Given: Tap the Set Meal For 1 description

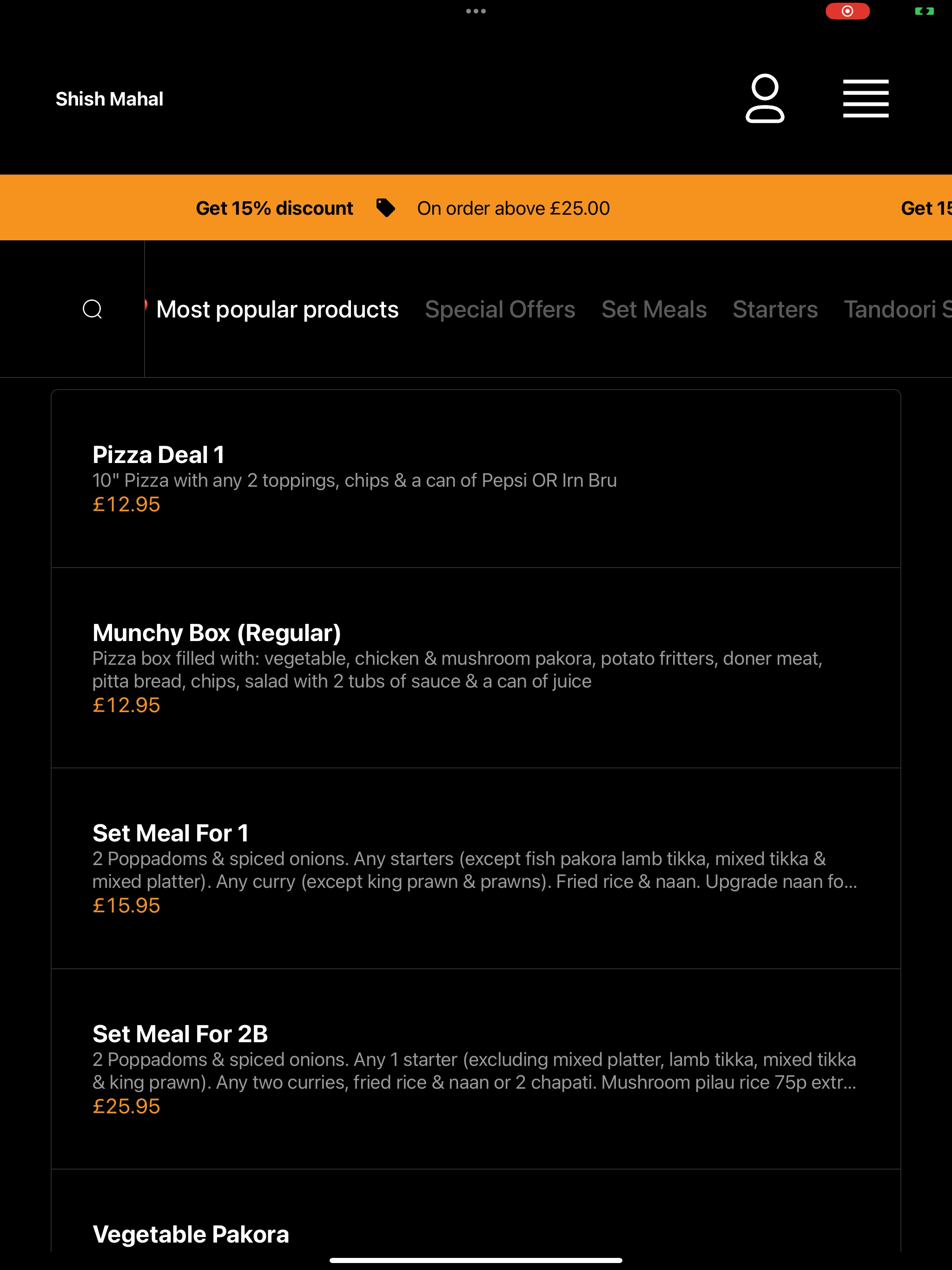Looking at the screenshot, I should click(475, 870).
